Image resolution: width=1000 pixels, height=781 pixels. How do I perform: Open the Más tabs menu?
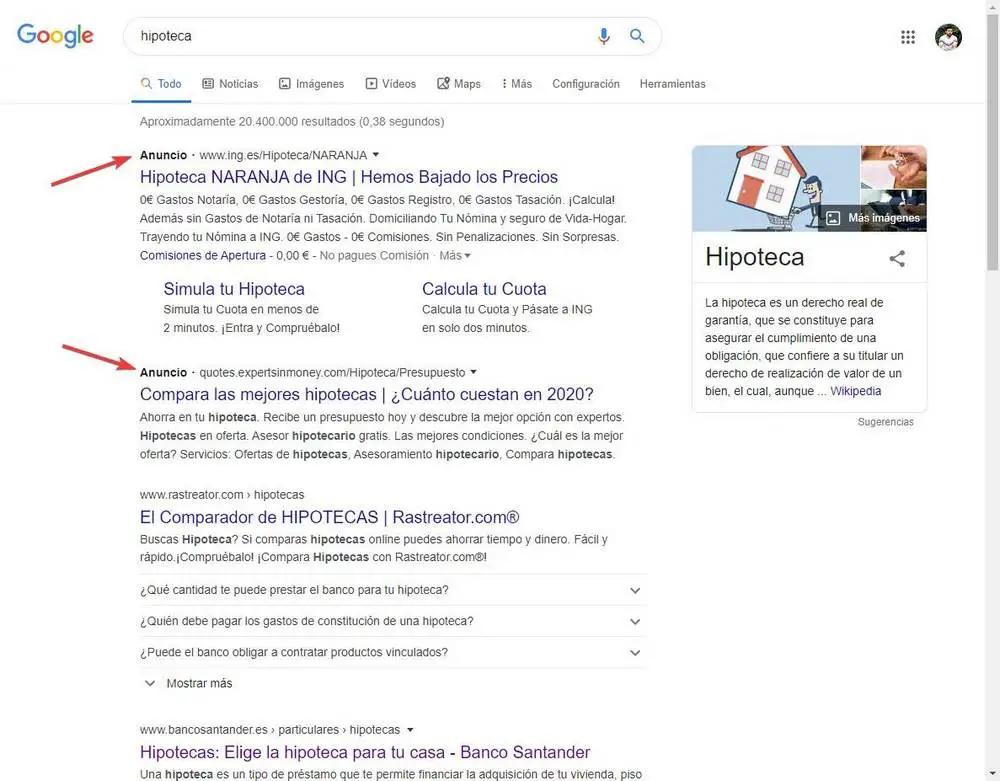(517, 84)
